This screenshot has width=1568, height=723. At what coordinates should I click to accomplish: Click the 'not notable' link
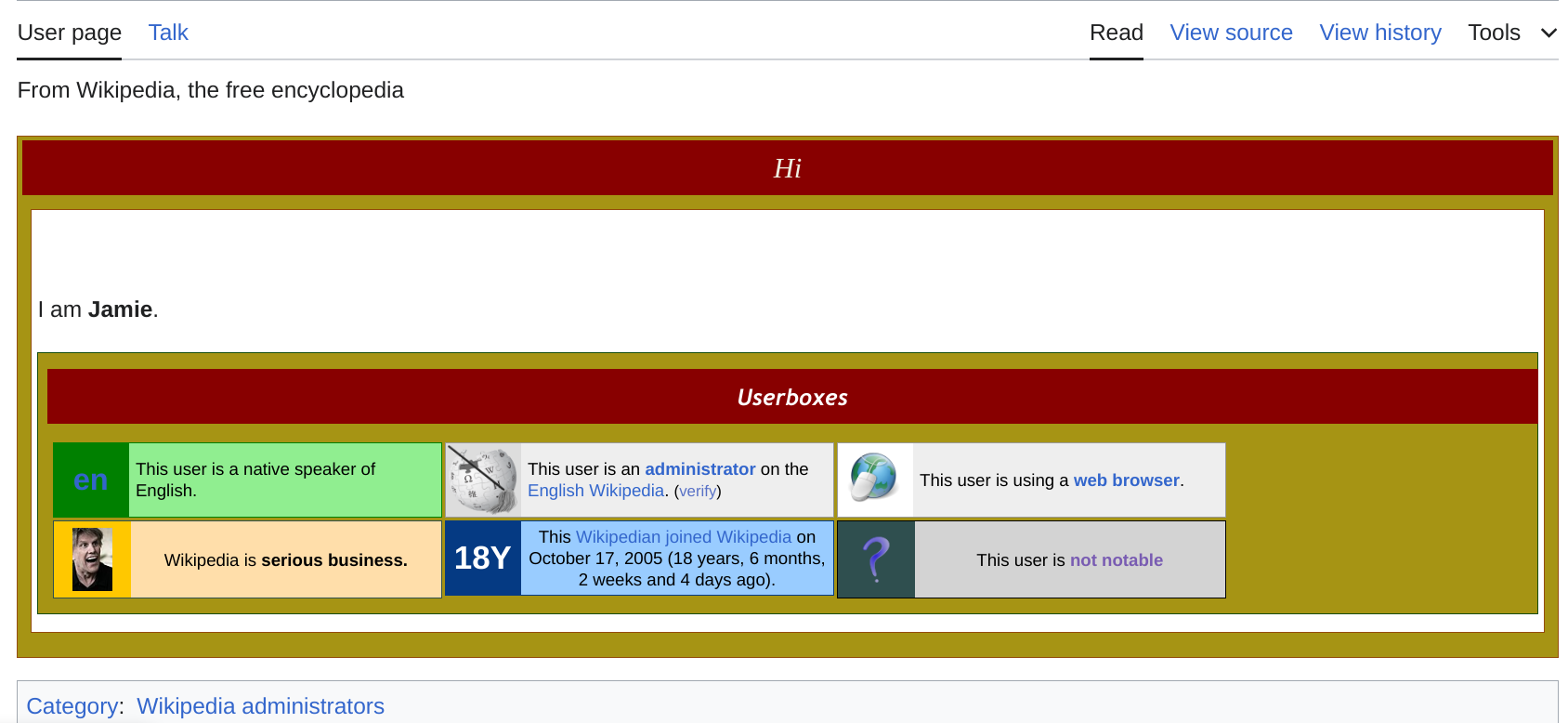(x=1117, y=560)
